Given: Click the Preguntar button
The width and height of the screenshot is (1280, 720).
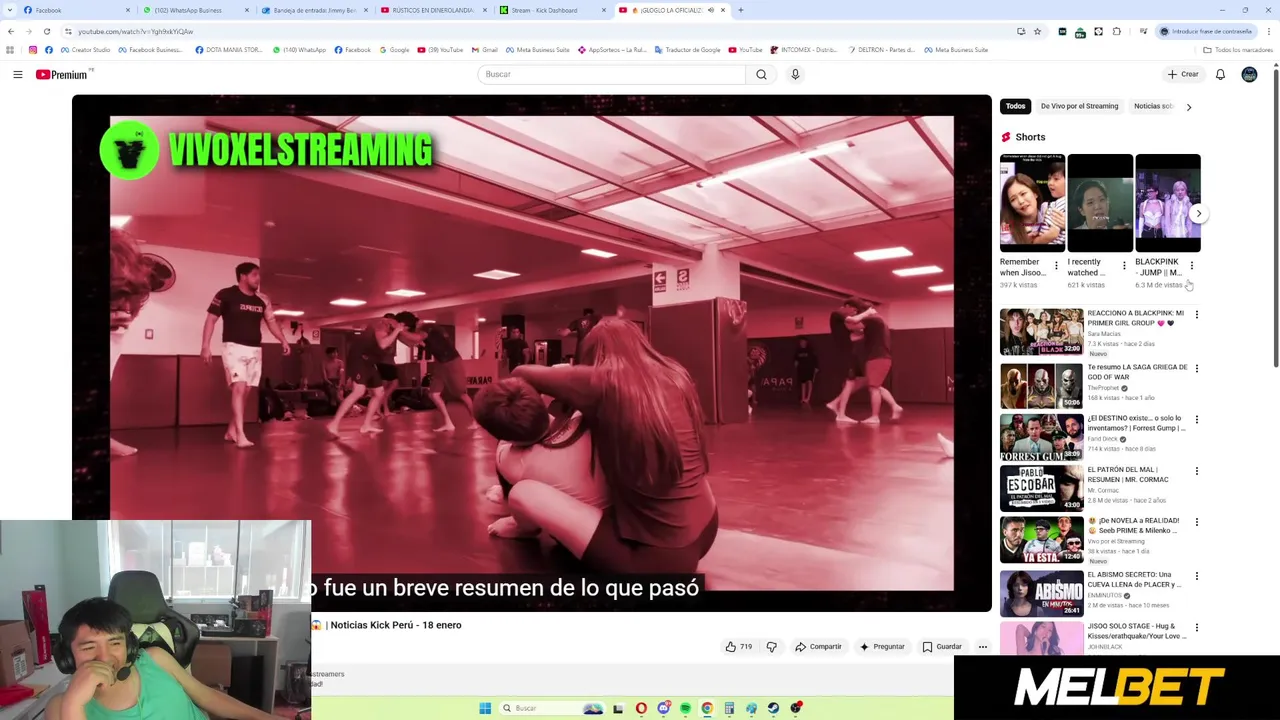Looking at the screenshot, I should coord(881,647).
